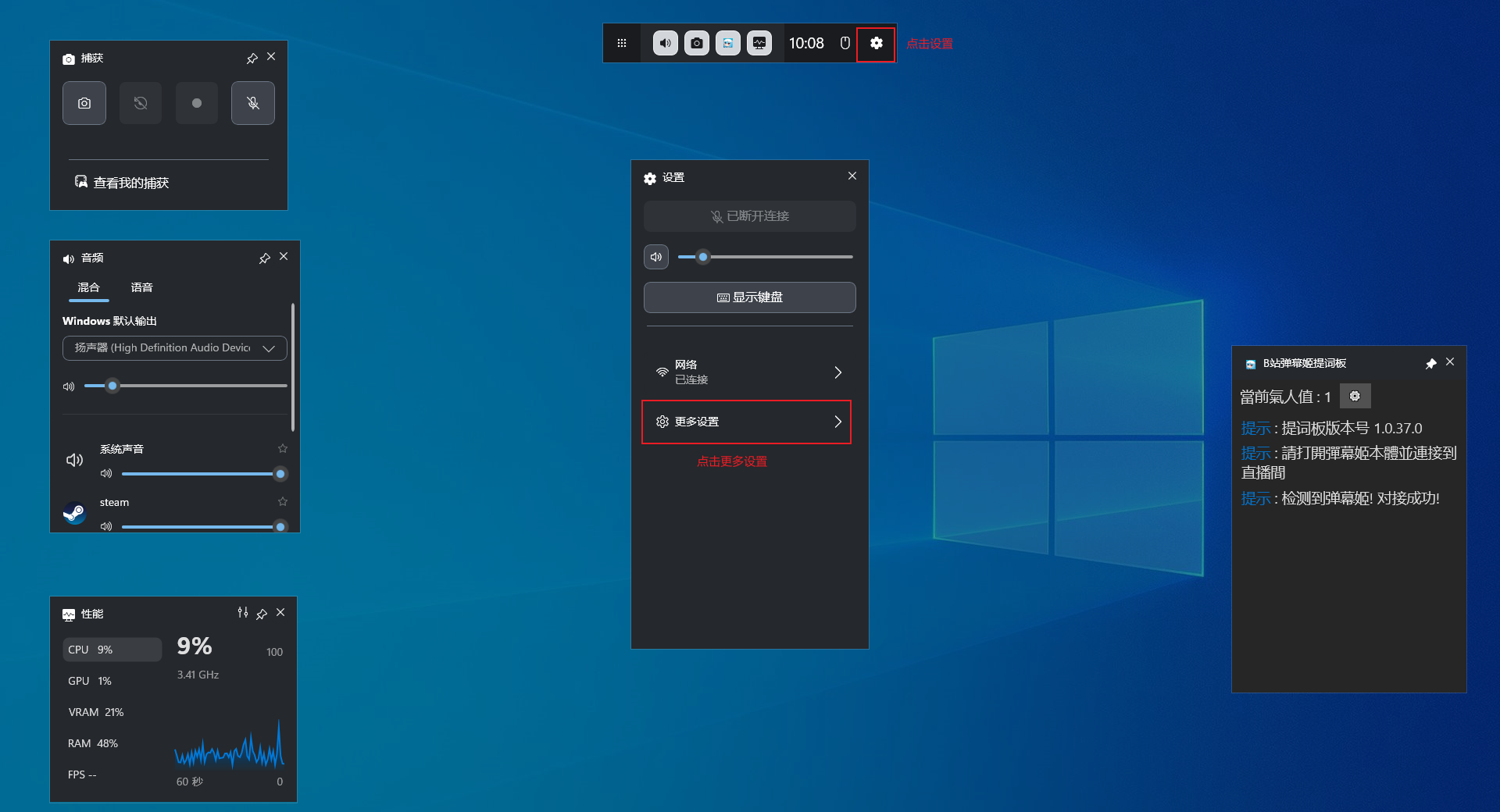
Task: Toggle microphone mute in the capture widget
Action: click(x=253, y=103)
